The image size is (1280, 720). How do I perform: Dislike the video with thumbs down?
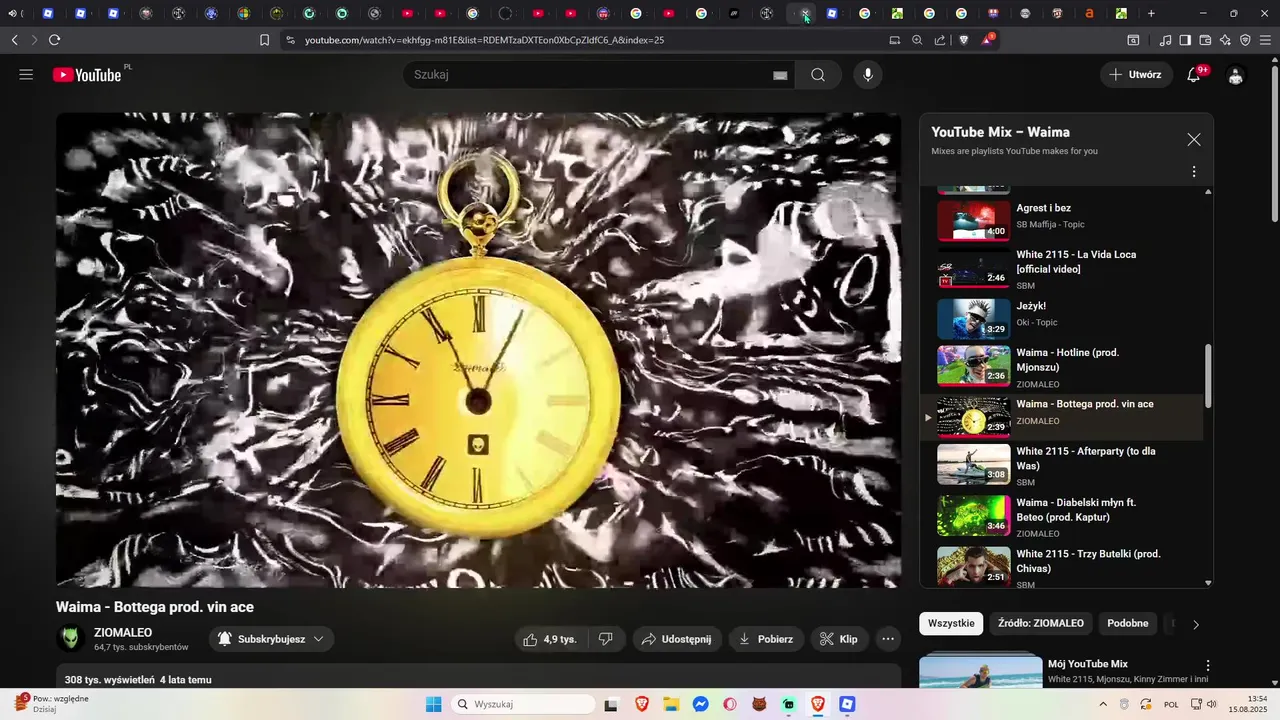[606, 639]
